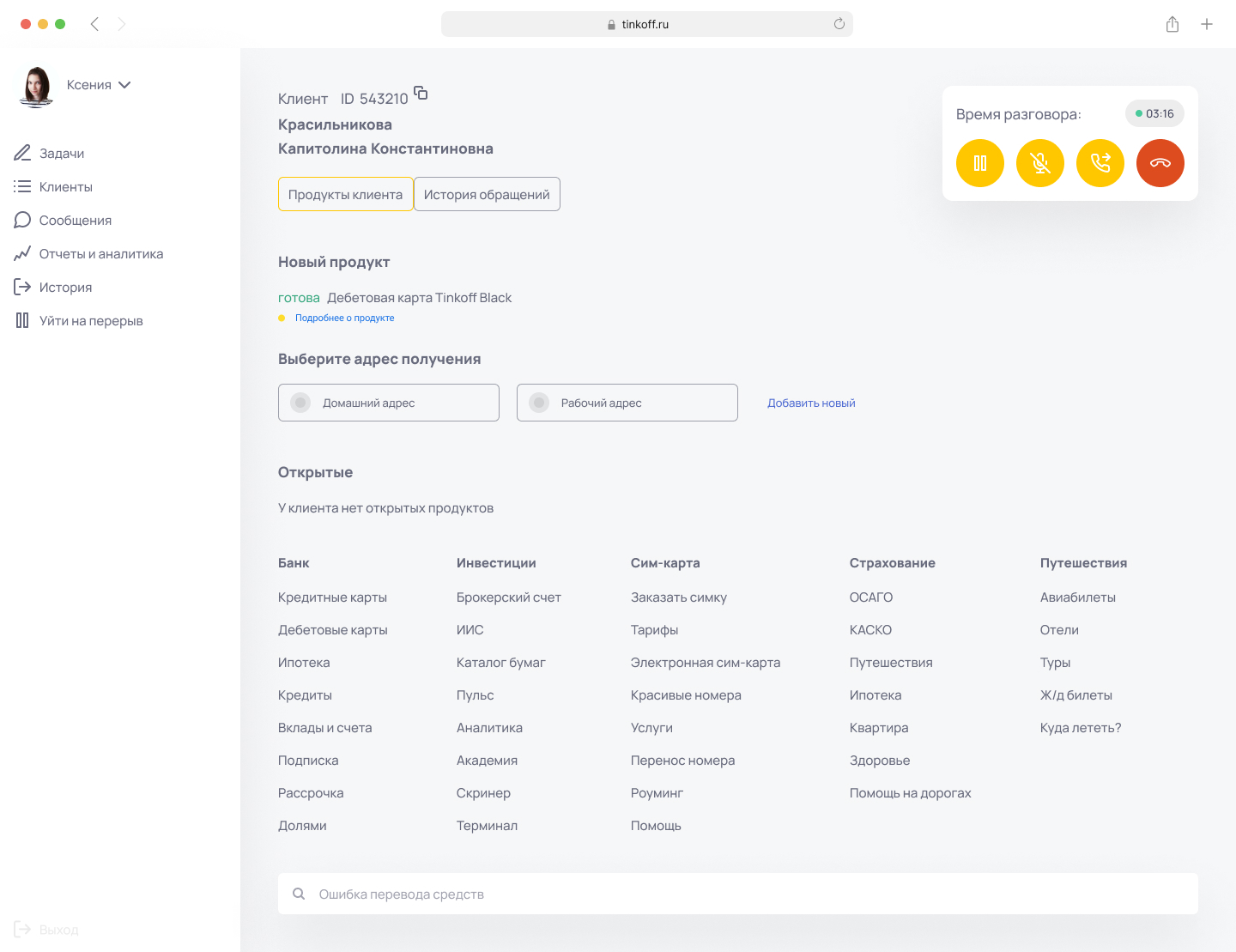
Task: Pause the call with the hold button
Action: pos(980,163)
